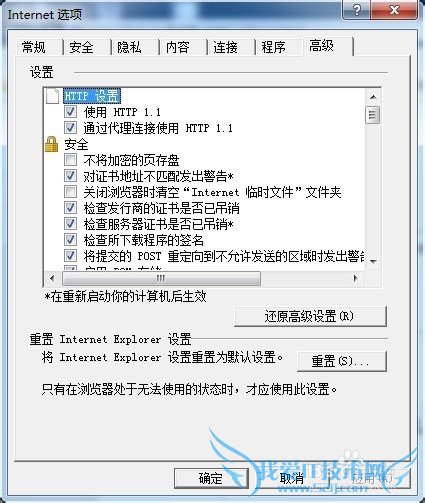Click the vertical scrollbar down arrow
425x503 pixels.
tap(373, 261)
